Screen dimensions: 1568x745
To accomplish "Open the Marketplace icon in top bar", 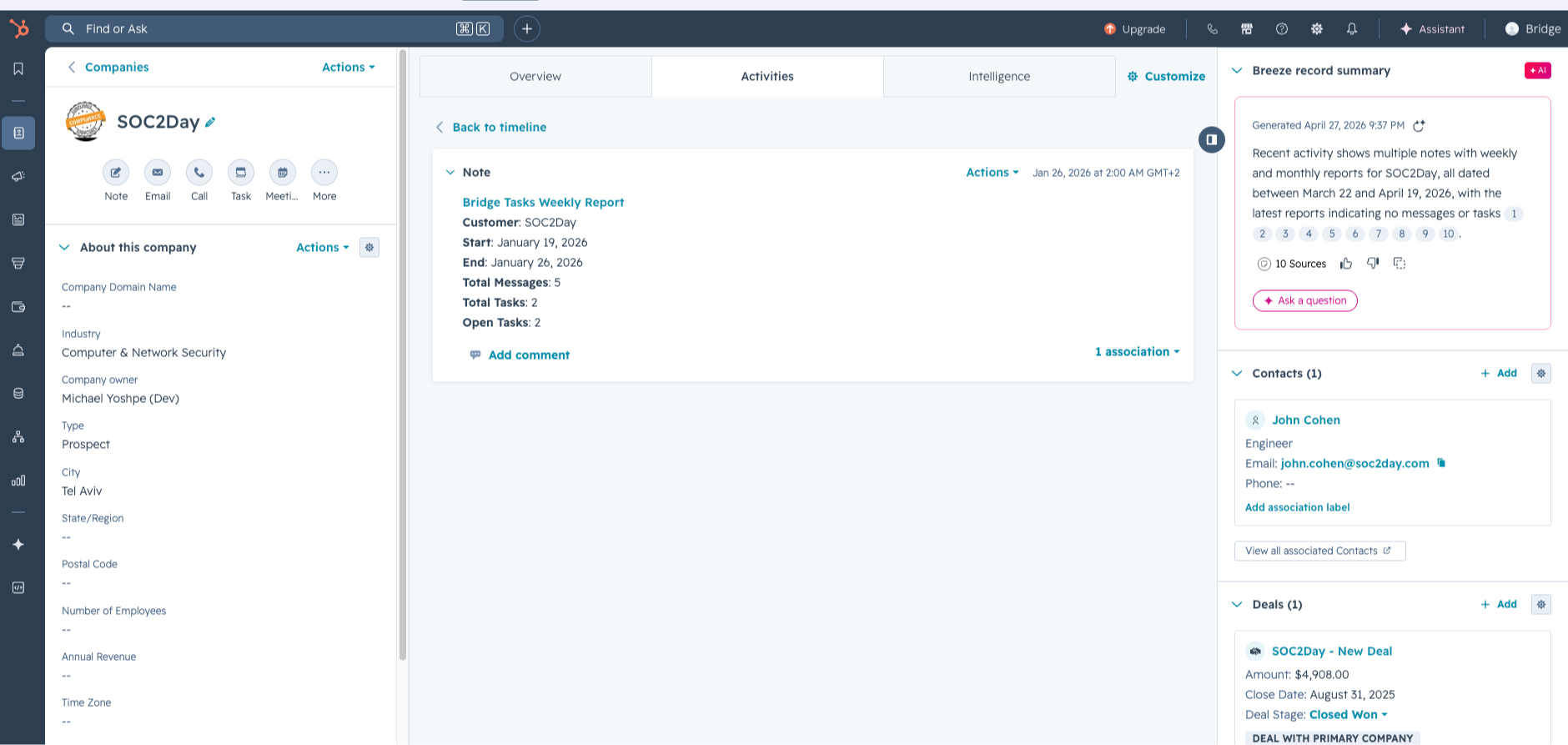I will pyautogui.click(x=1247, y=28).
